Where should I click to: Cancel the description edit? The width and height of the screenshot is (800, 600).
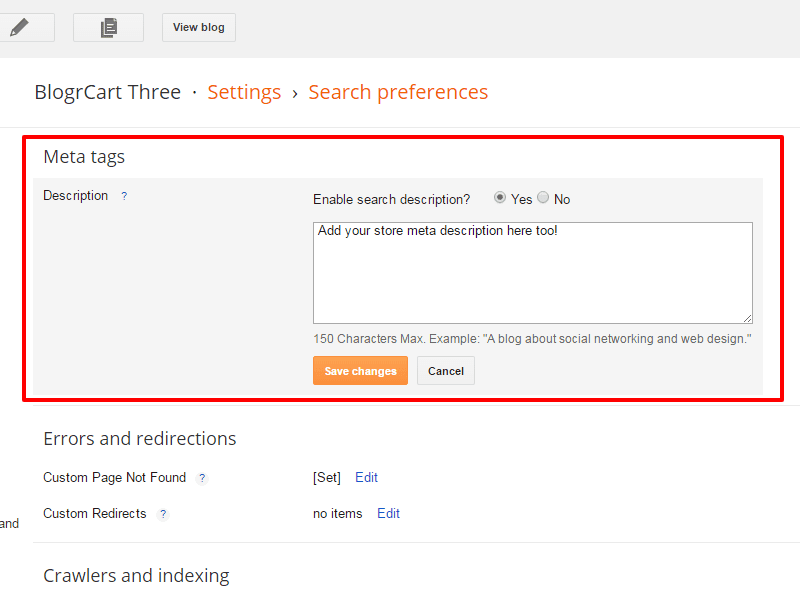coord(446,371)
